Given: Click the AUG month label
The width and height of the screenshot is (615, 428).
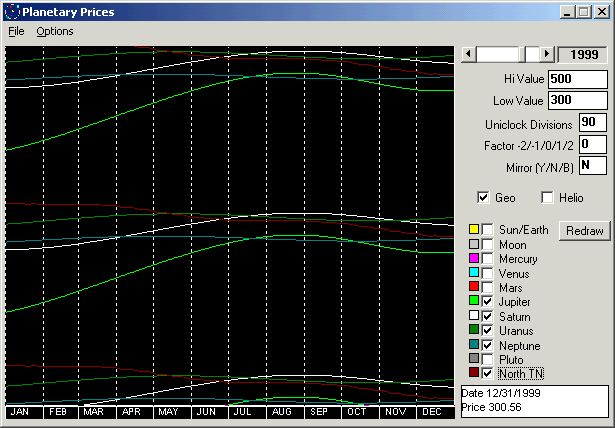Looking at the screenshot, I should click(x=282, y=412).
